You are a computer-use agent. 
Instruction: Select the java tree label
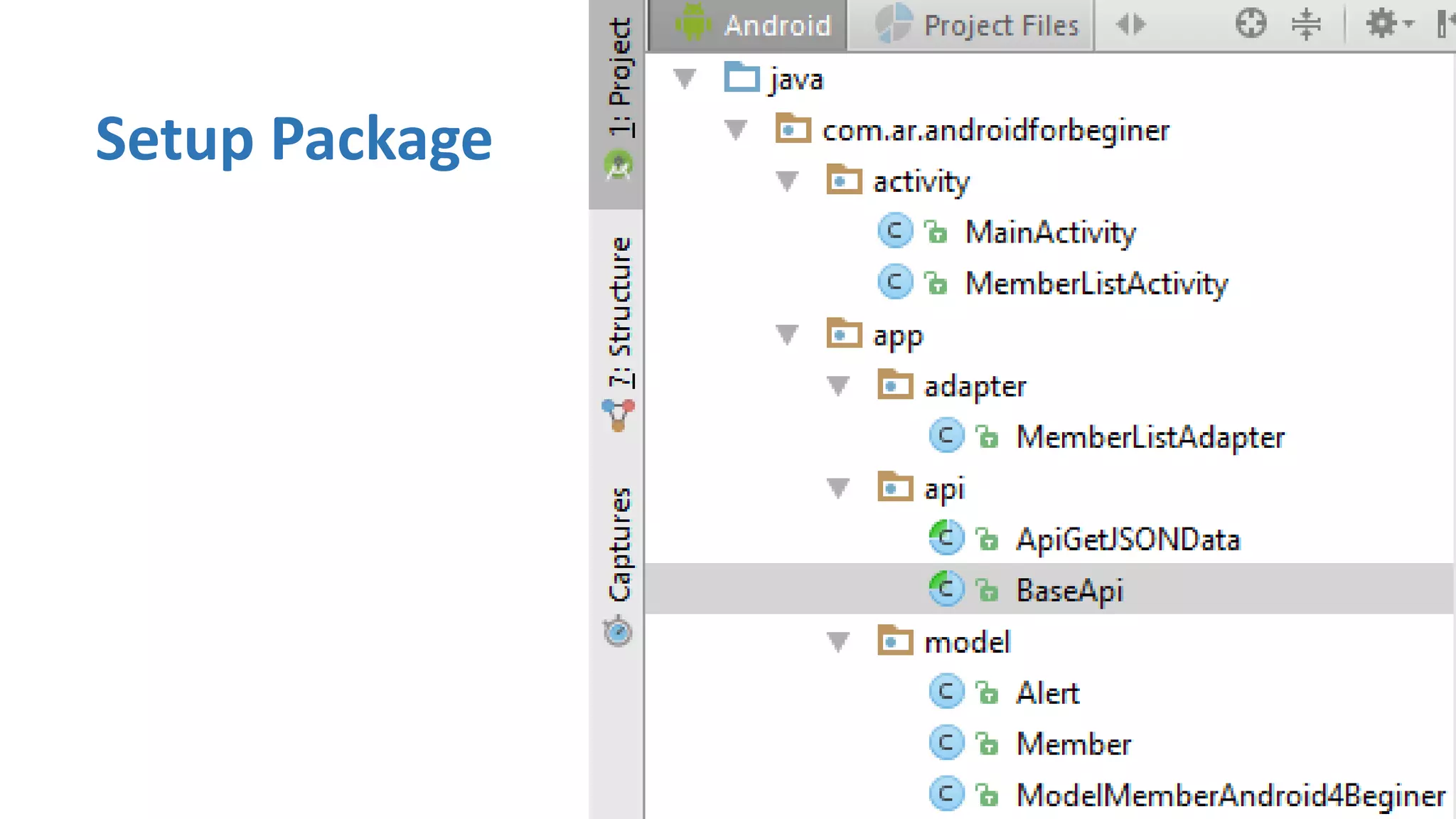coord(796,80)
